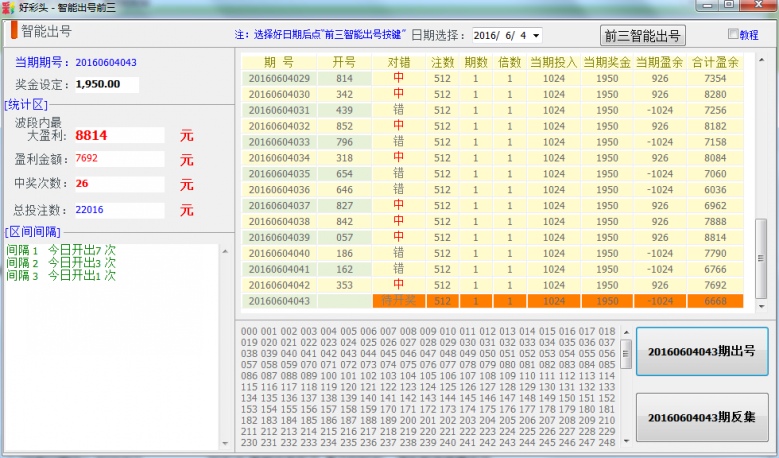Click the 前三智能出号 button
Viewport: 779px width, 458px height.
642,36
